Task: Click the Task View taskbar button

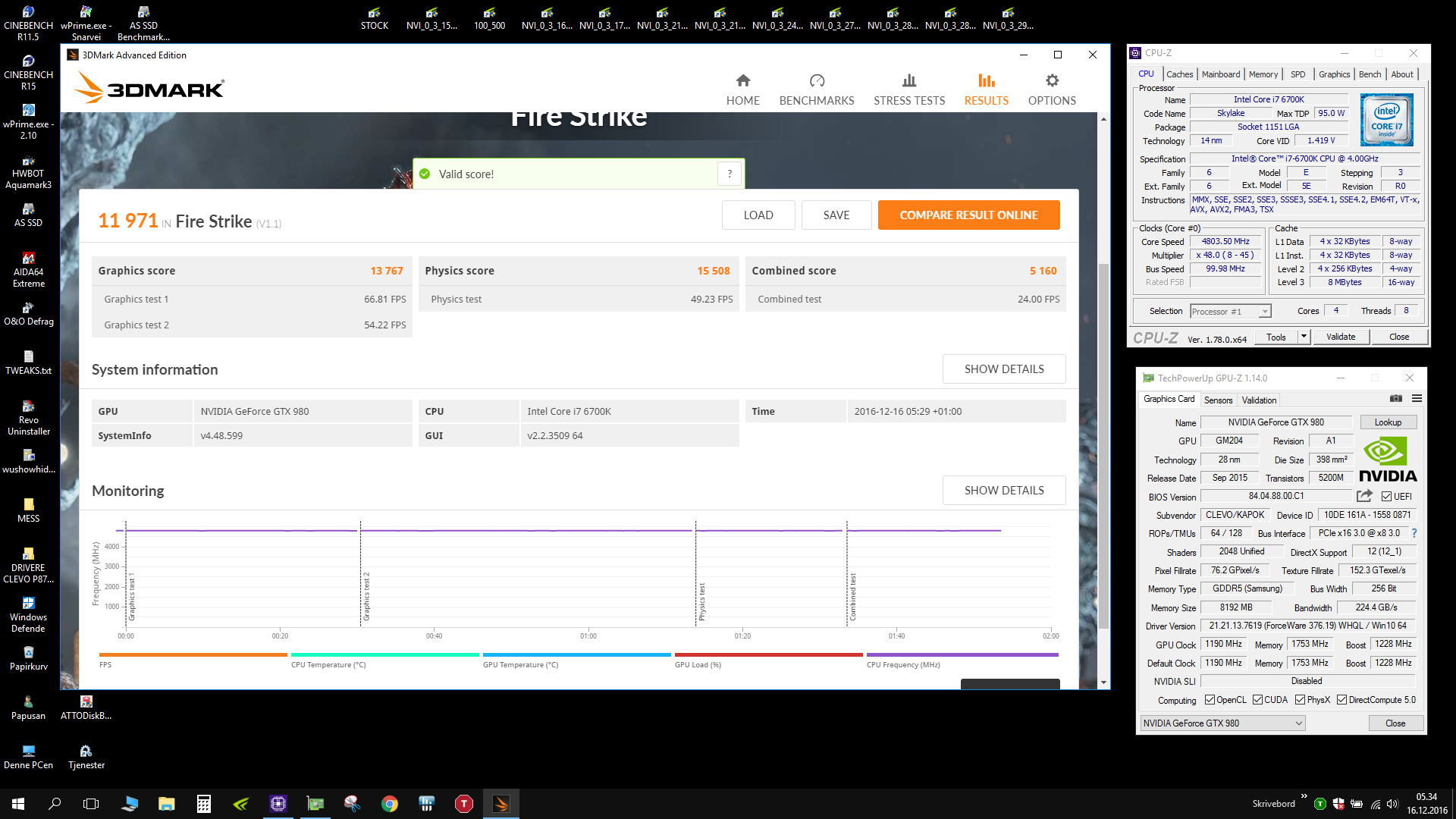Action: [x=91, y=804]
